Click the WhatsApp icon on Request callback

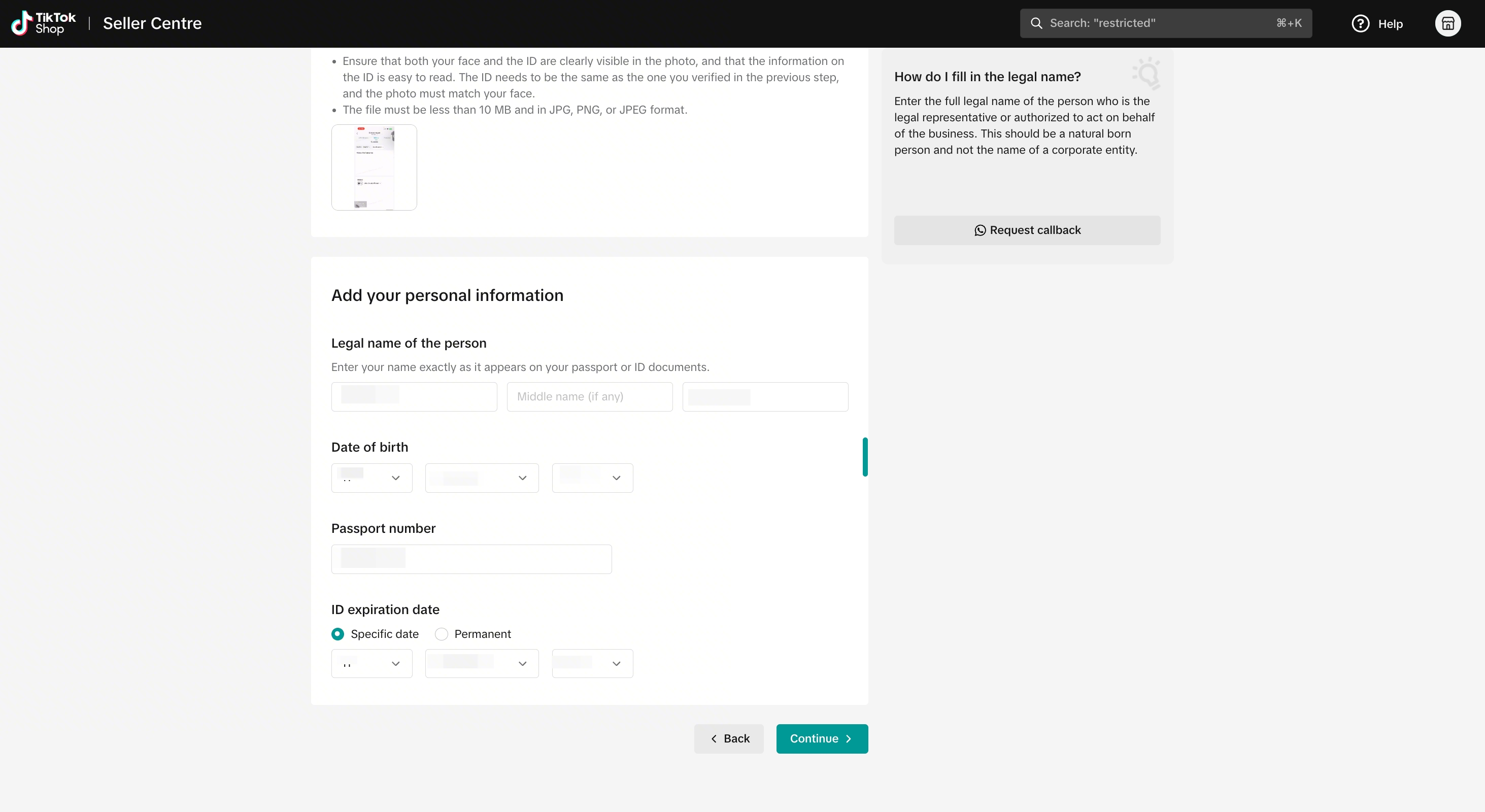(x=980, y=230)
